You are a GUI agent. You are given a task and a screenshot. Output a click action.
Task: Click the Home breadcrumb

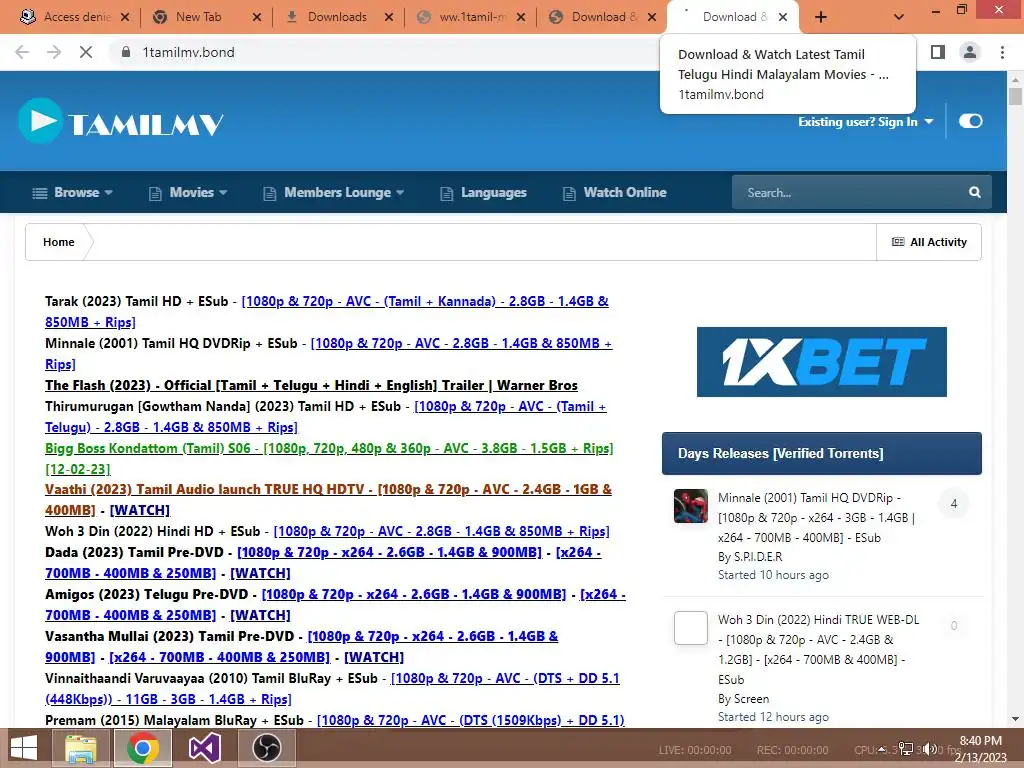59,242
